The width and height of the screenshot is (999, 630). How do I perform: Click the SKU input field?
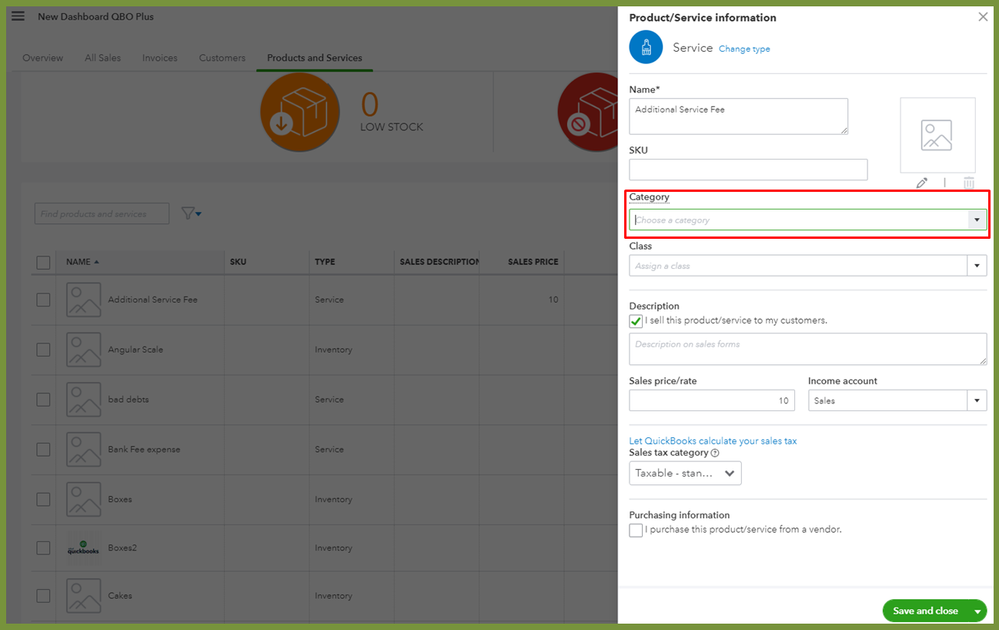[x=748, y=169]
